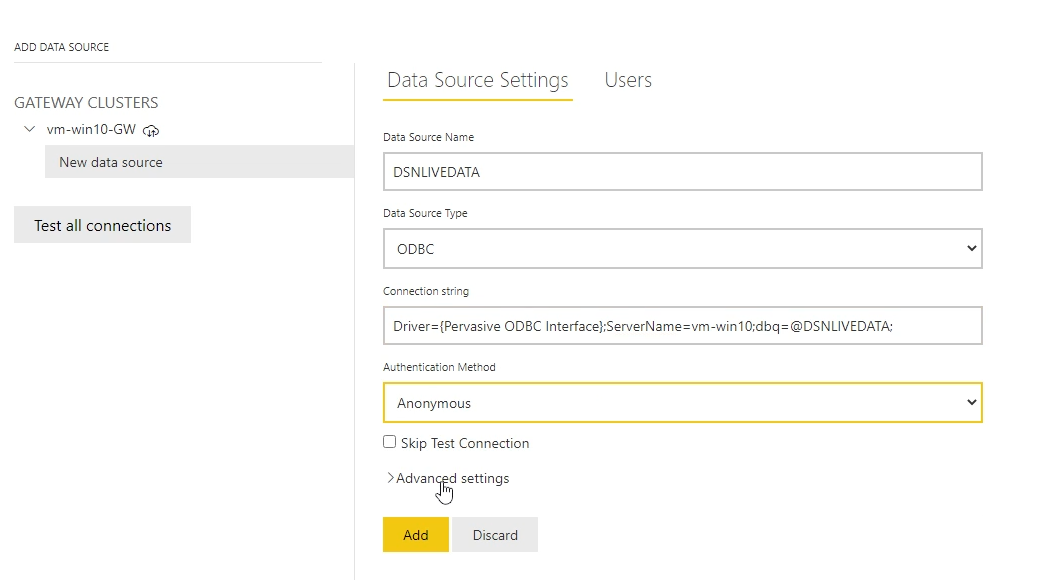
Task: Click the Data Source Type field label
Action: point(425,213)
